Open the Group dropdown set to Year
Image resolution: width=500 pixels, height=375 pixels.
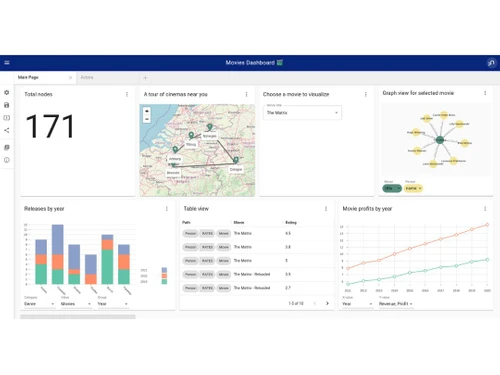(113, 304)
